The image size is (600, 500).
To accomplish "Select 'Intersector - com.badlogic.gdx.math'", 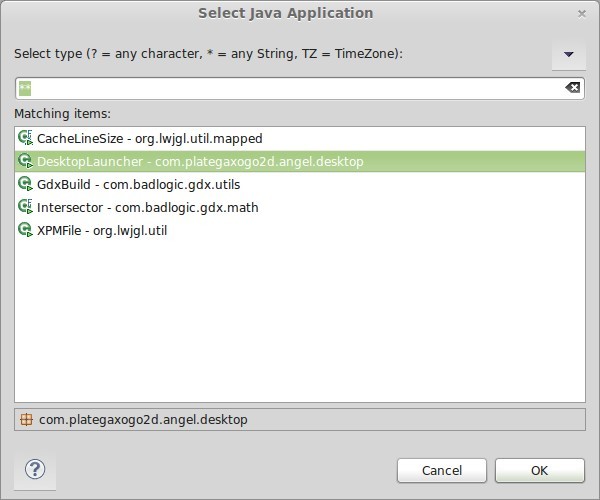I will click(300, 207).
